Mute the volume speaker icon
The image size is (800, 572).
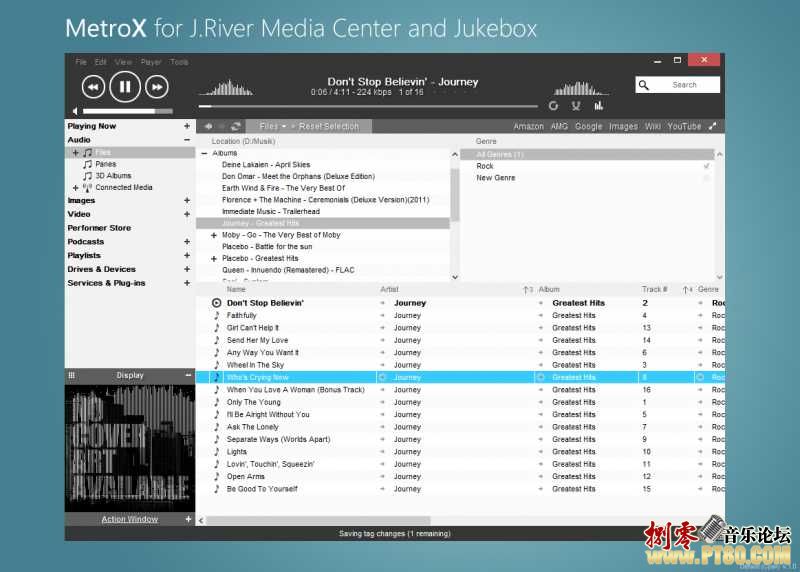coord(76,111)
